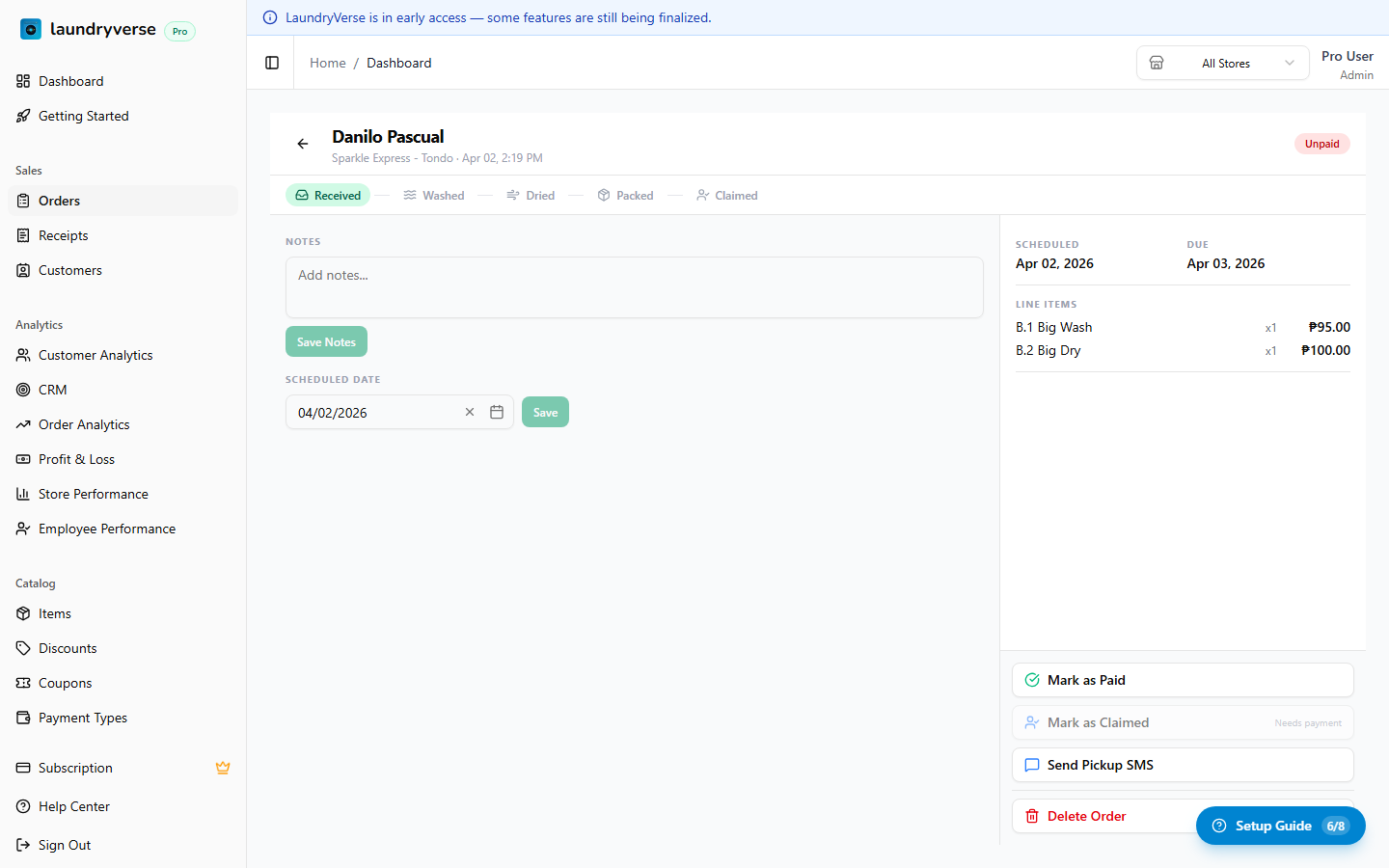
Task: Click the laundryverse logo icon
Action: tap(31, 29)
